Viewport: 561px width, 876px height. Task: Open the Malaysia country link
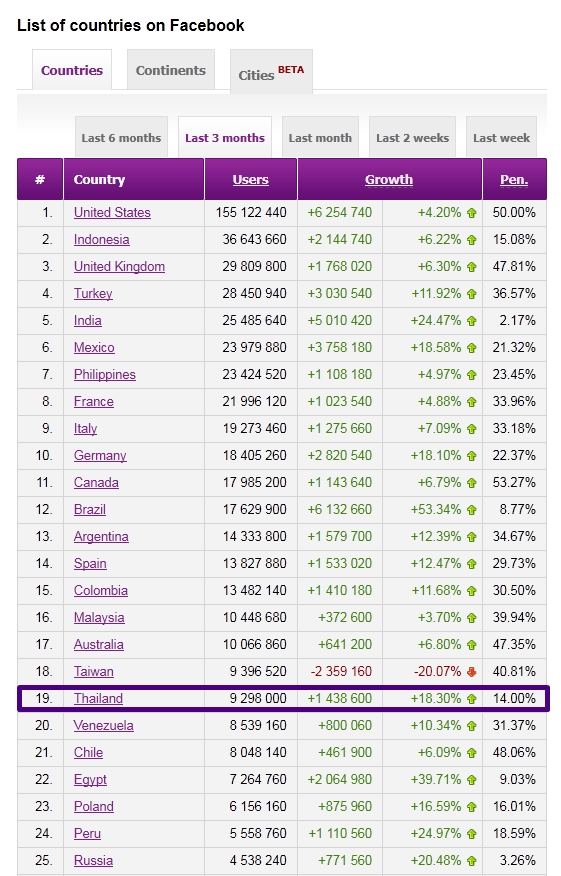(99, 617)
